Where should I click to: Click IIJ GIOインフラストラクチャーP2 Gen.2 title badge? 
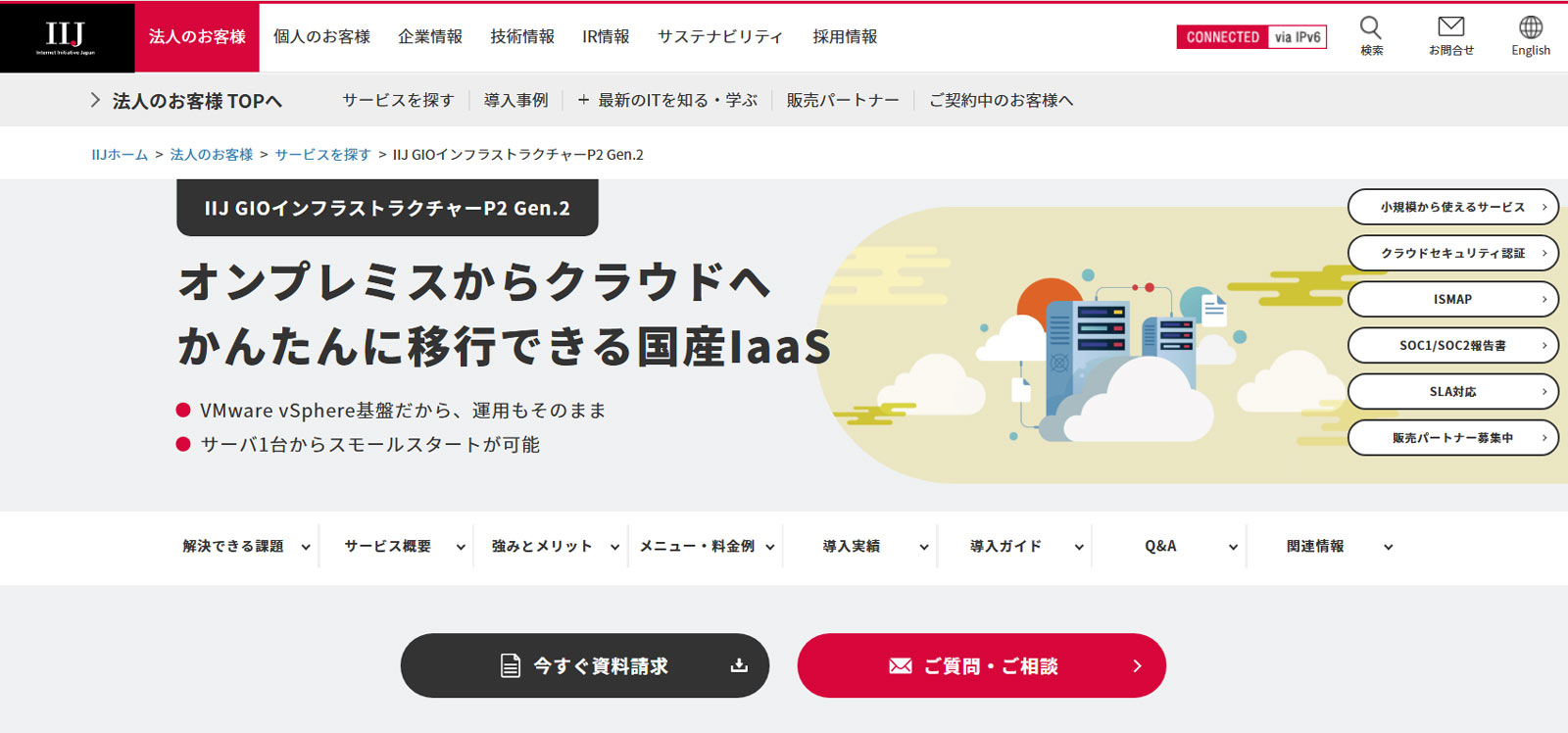pyautogui.click(x=387, y=208)
